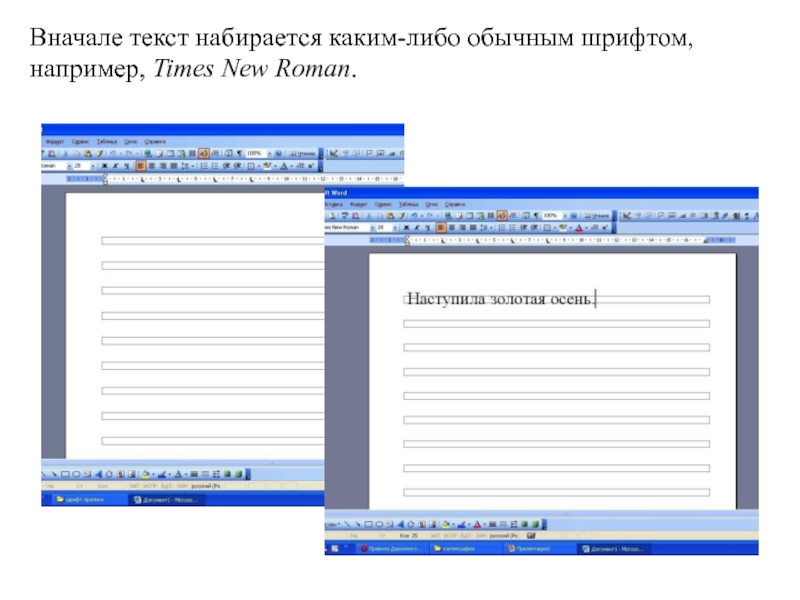Open the Таблица menu in back window
This screenshot has width=800, height=600.
click(107, 142)
